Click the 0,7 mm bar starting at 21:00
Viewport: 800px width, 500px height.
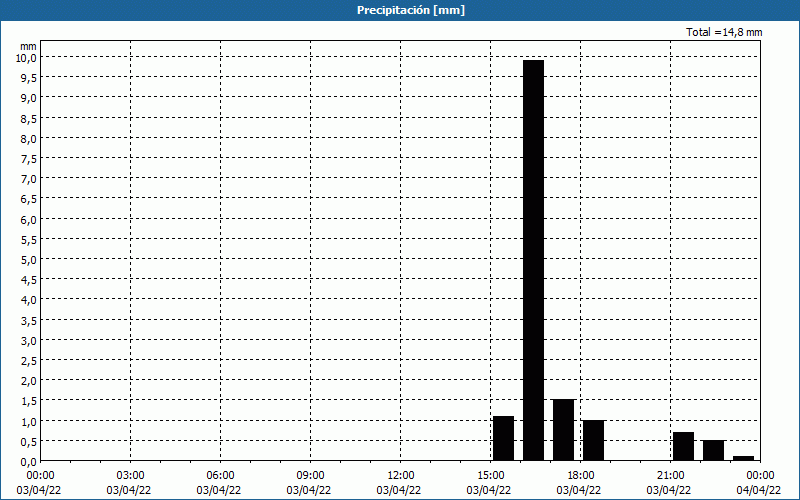click(x=683, y=446)
